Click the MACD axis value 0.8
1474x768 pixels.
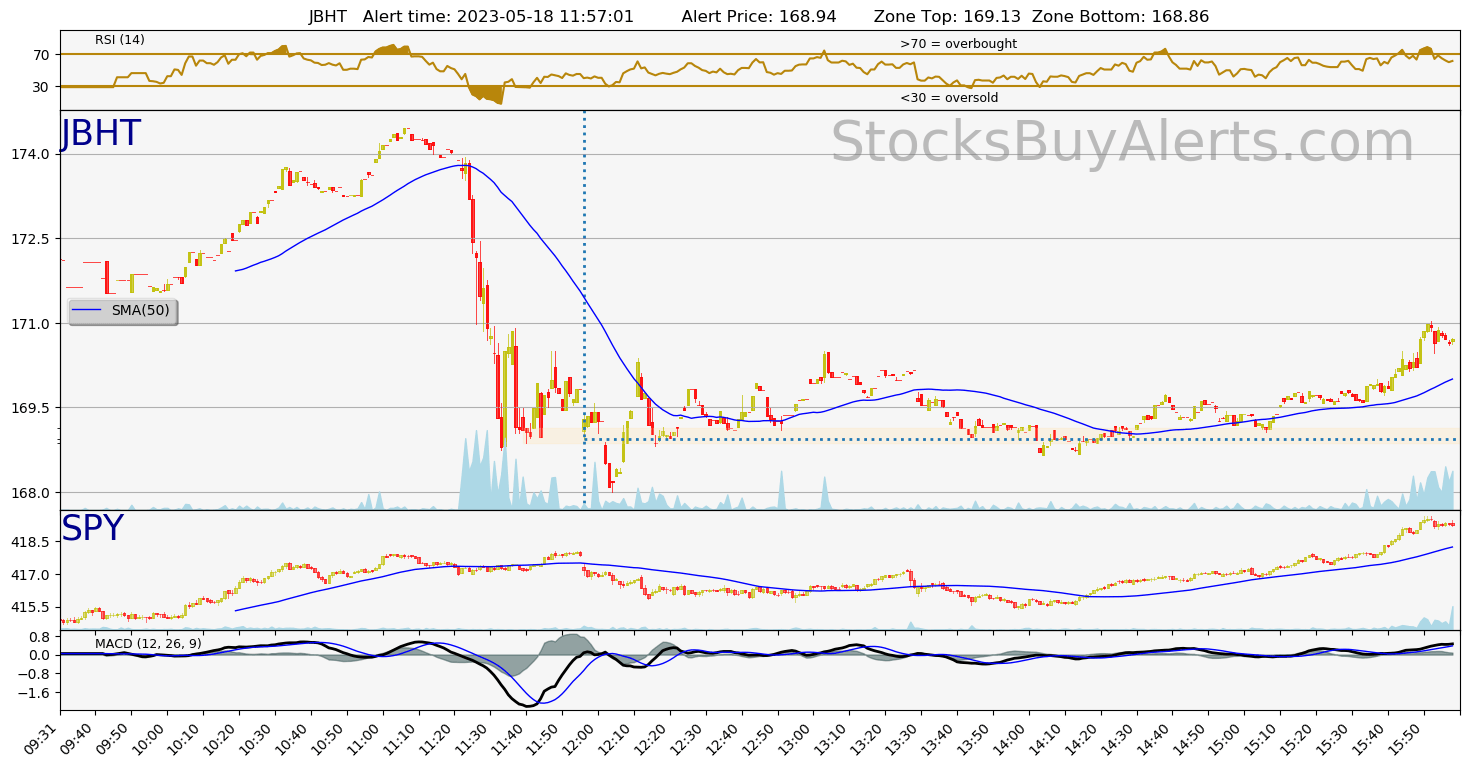click(x=40, y=636)
